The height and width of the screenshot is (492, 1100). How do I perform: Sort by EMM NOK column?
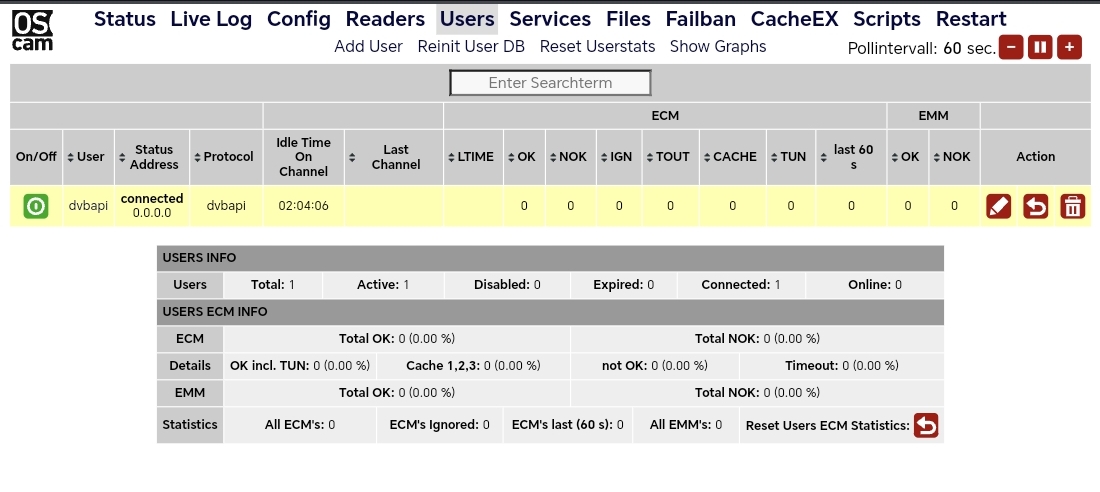954,157
